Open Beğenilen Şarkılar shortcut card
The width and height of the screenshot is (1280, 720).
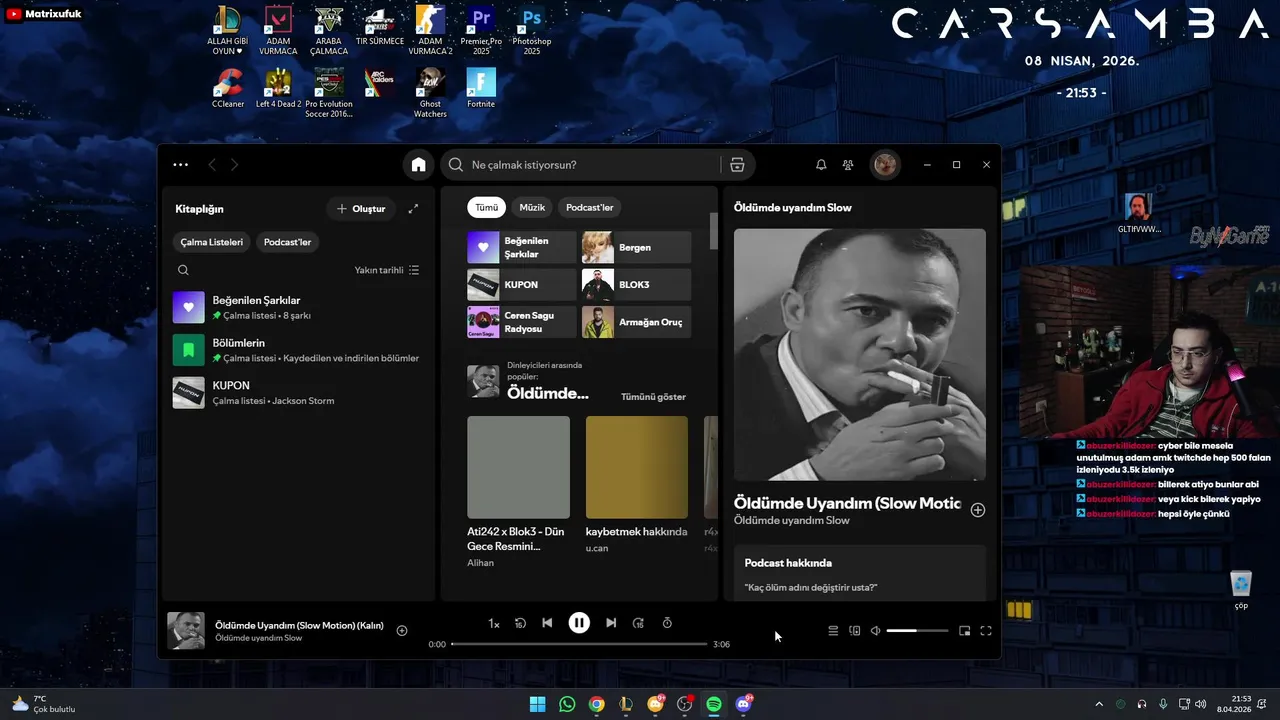click(x=522, y=247)
